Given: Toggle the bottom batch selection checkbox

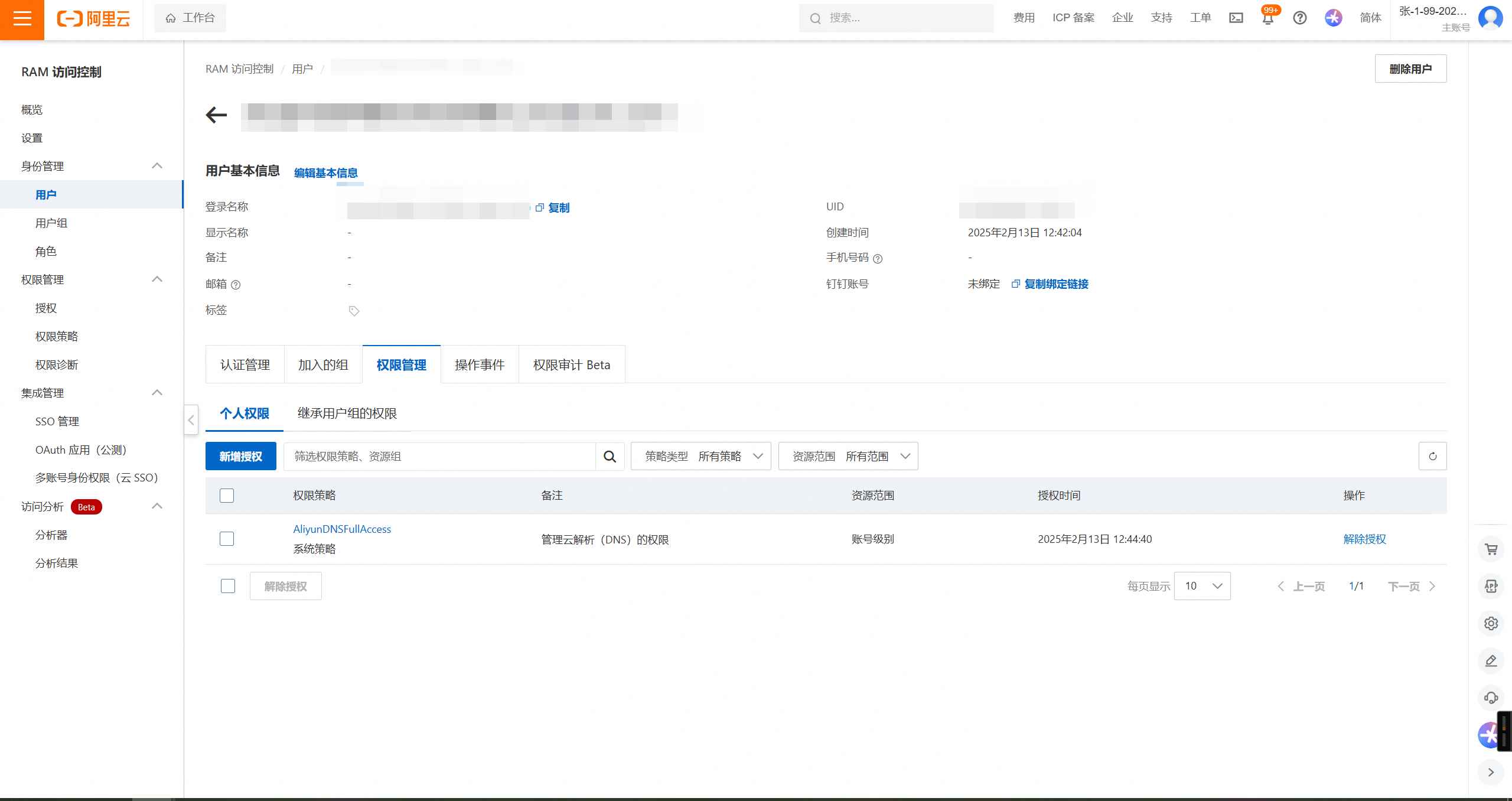Looking at the screenshot, I should [228, 586].
